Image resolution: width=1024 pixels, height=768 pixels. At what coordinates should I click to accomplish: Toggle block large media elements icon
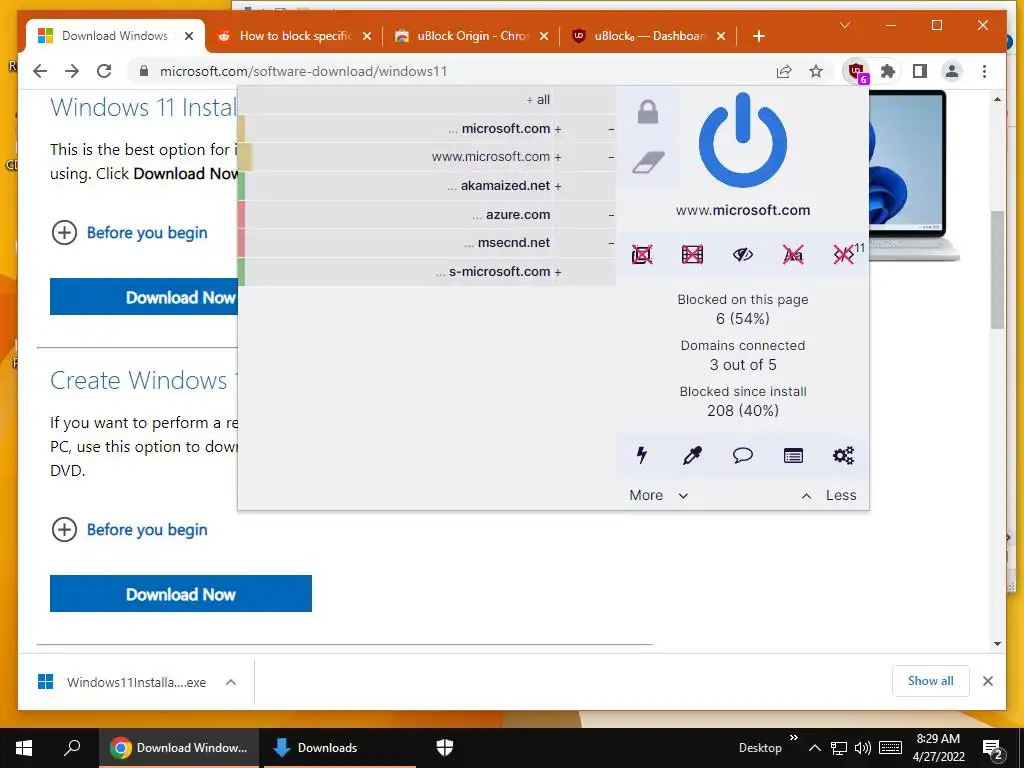click(692, 254)
